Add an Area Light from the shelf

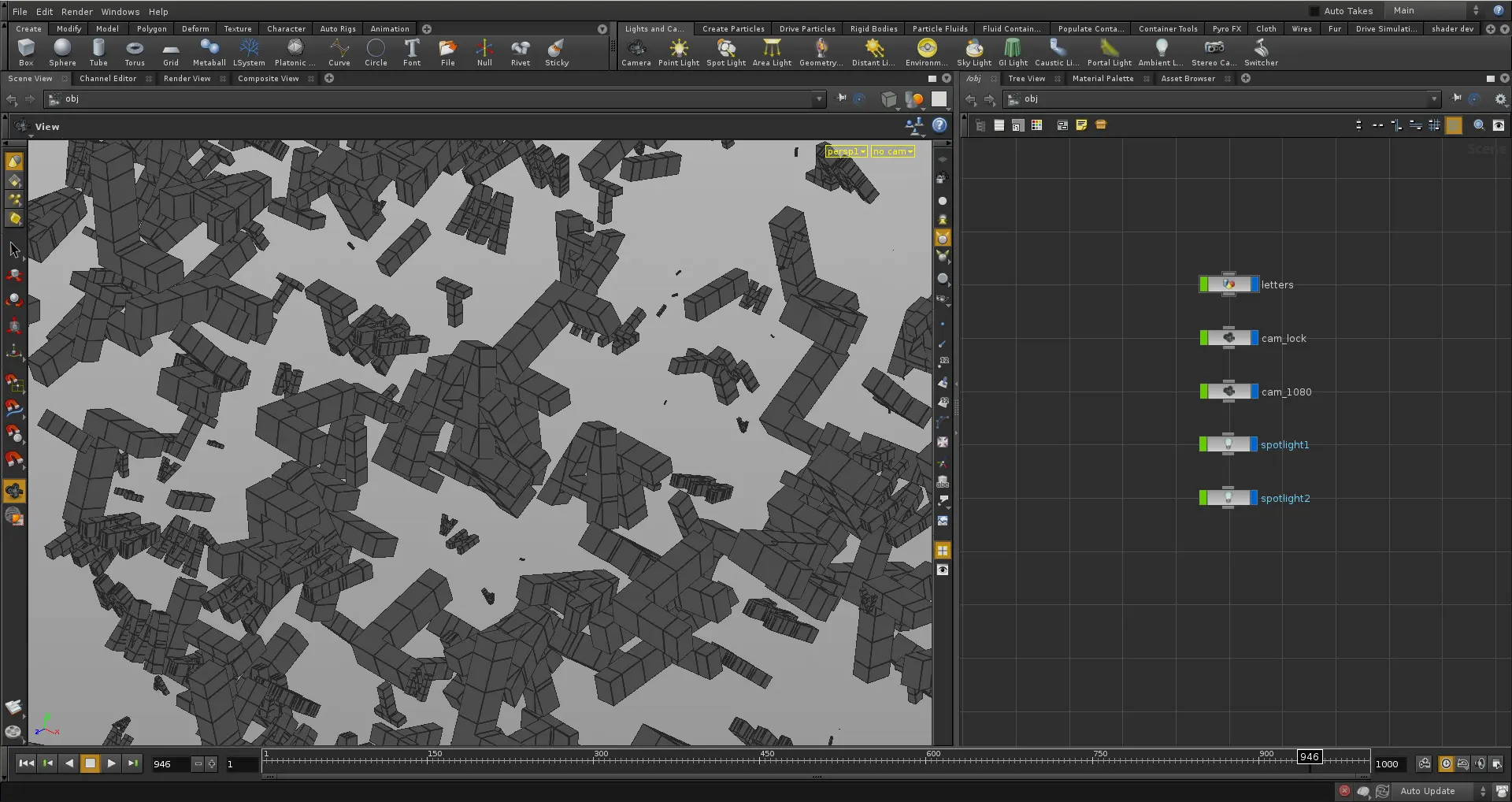point(772,53)
